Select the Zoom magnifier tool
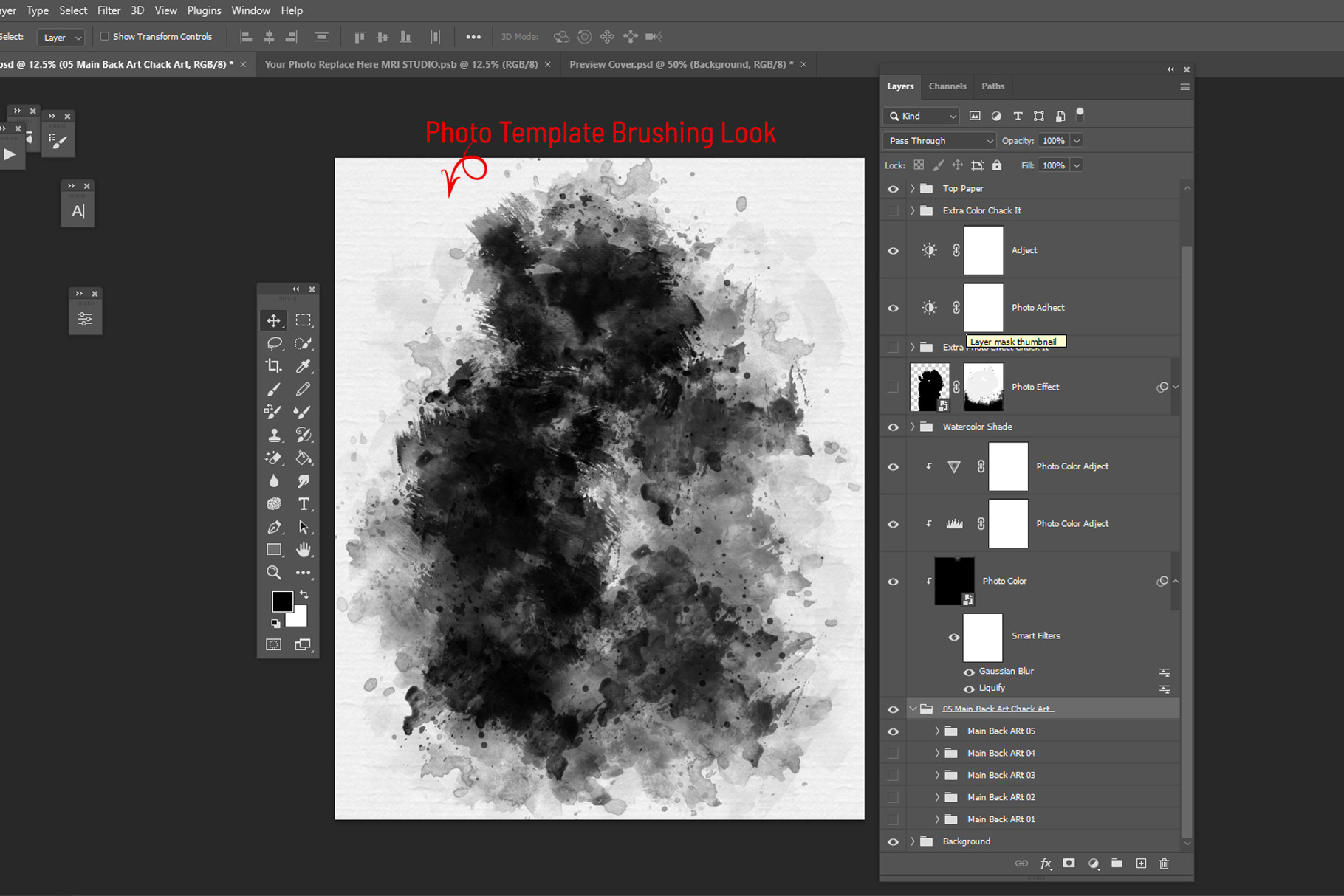 click(273, 573)
